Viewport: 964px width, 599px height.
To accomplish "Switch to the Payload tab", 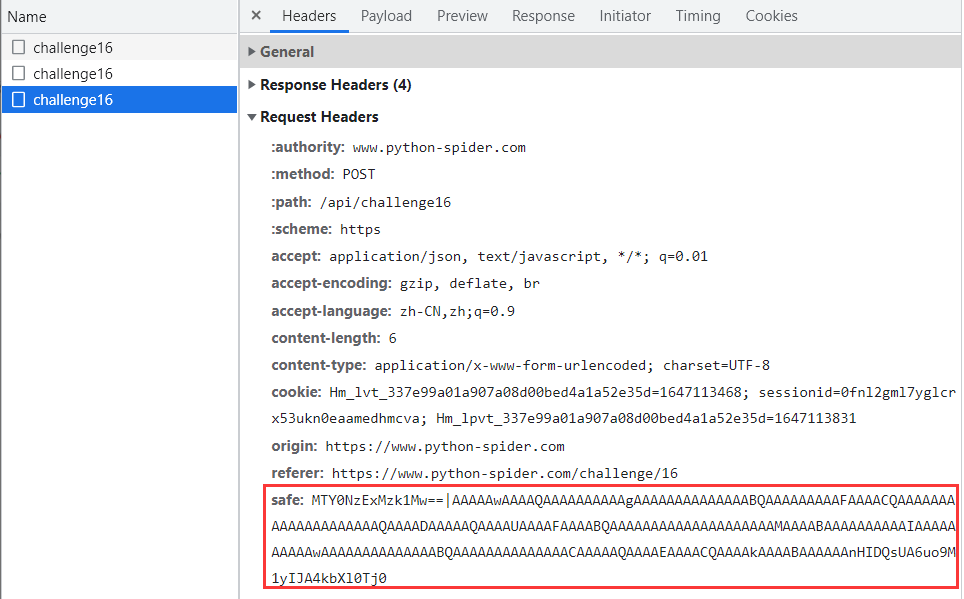I will (x=386, y=16).
